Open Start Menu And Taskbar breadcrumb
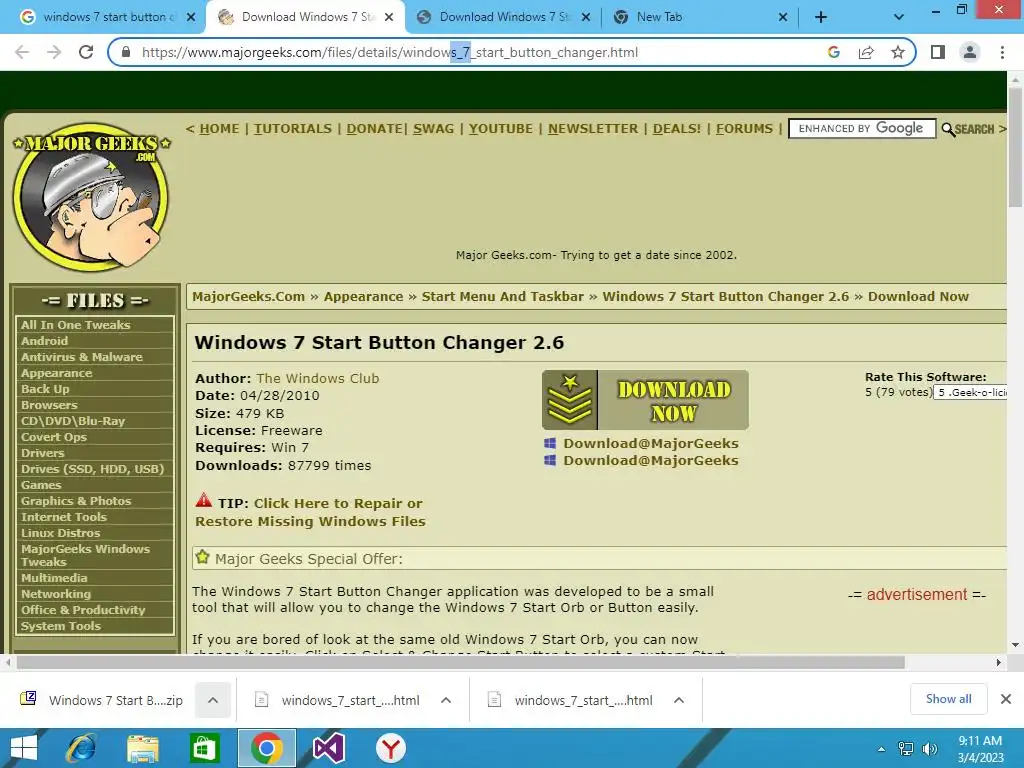Screen dimensions: 1024x768 (x=502, y=296)
